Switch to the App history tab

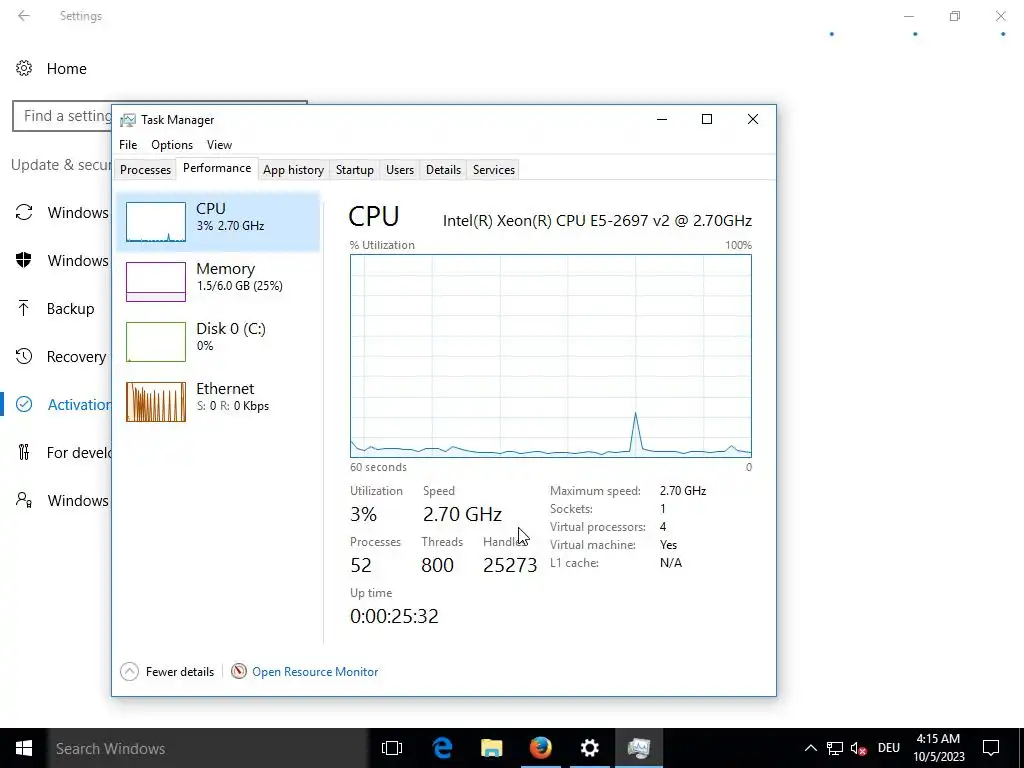[293, 170]
